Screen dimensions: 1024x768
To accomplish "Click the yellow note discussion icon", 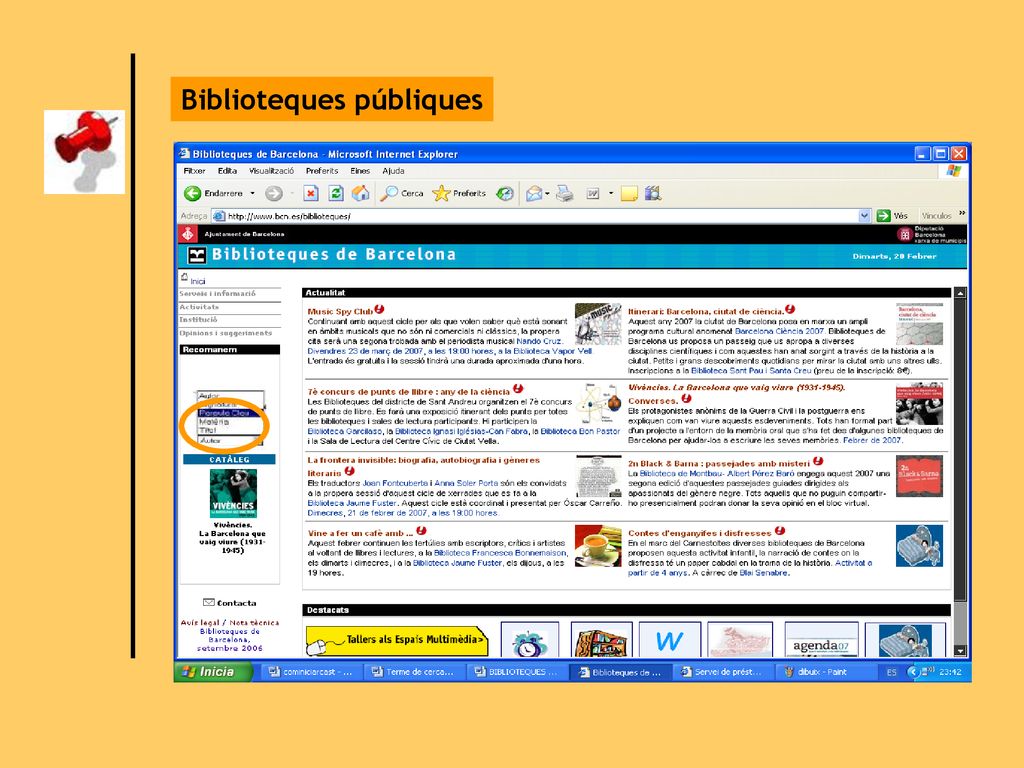I will (x=629, y=193).
